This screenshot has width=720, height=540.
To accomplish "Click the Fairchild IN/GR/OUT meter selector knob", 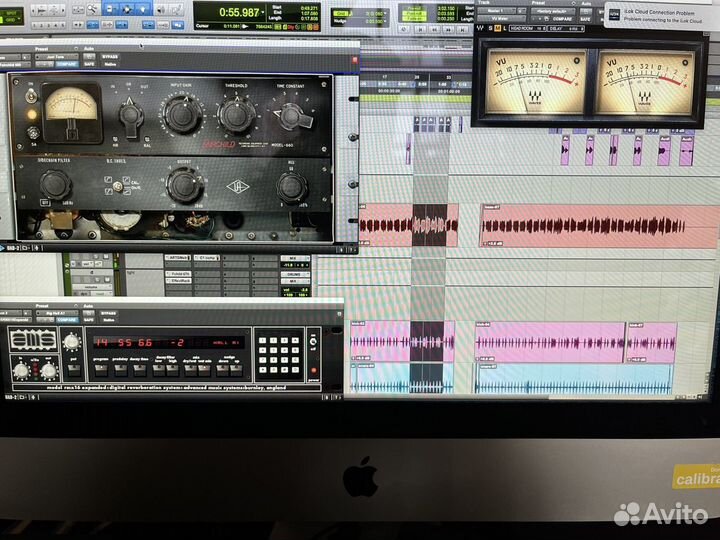I will click(x=130, y=116).
